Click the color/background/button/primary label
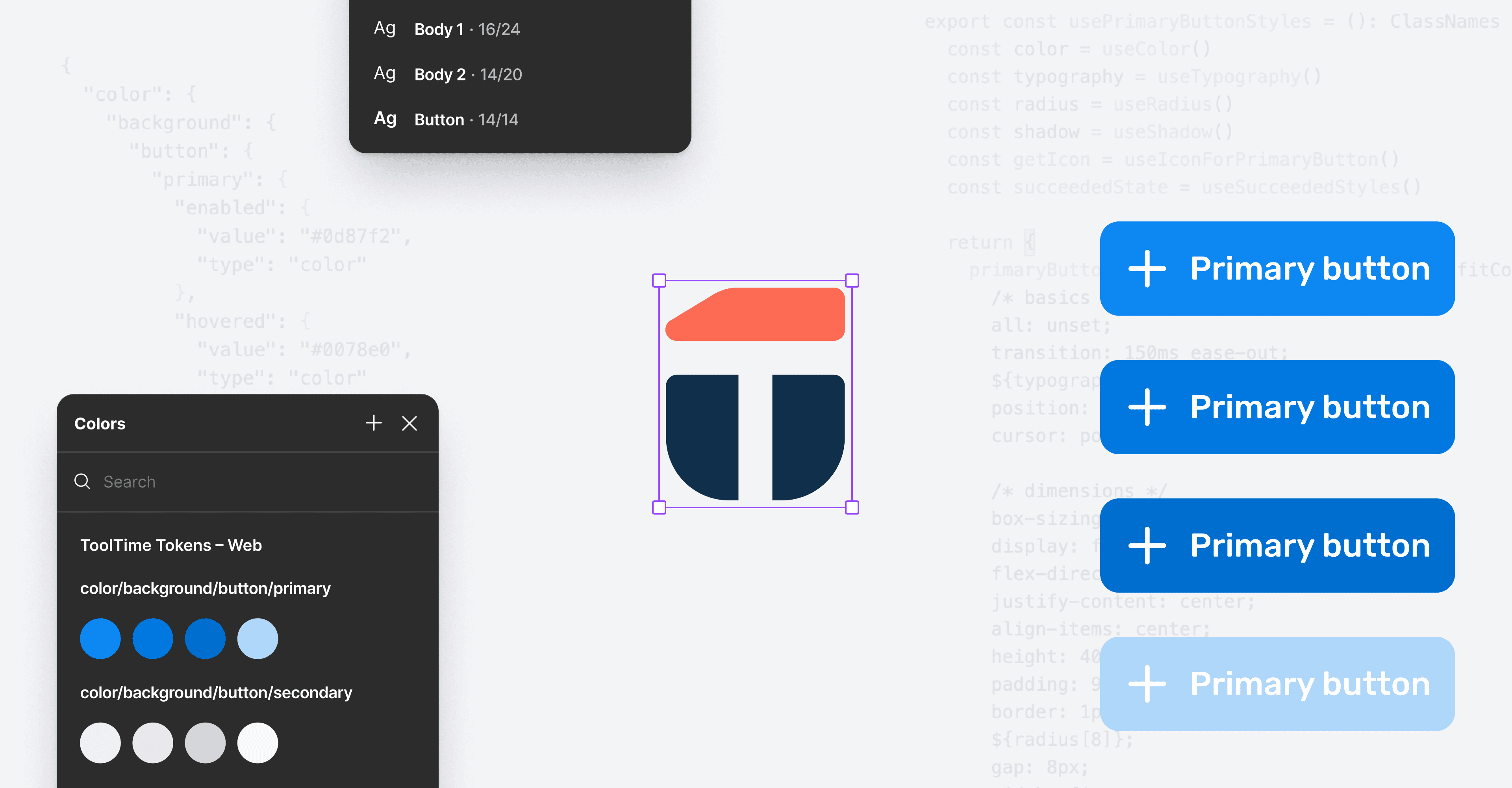The width and height of the screenshot is (1512, 788). click(206, 588)
